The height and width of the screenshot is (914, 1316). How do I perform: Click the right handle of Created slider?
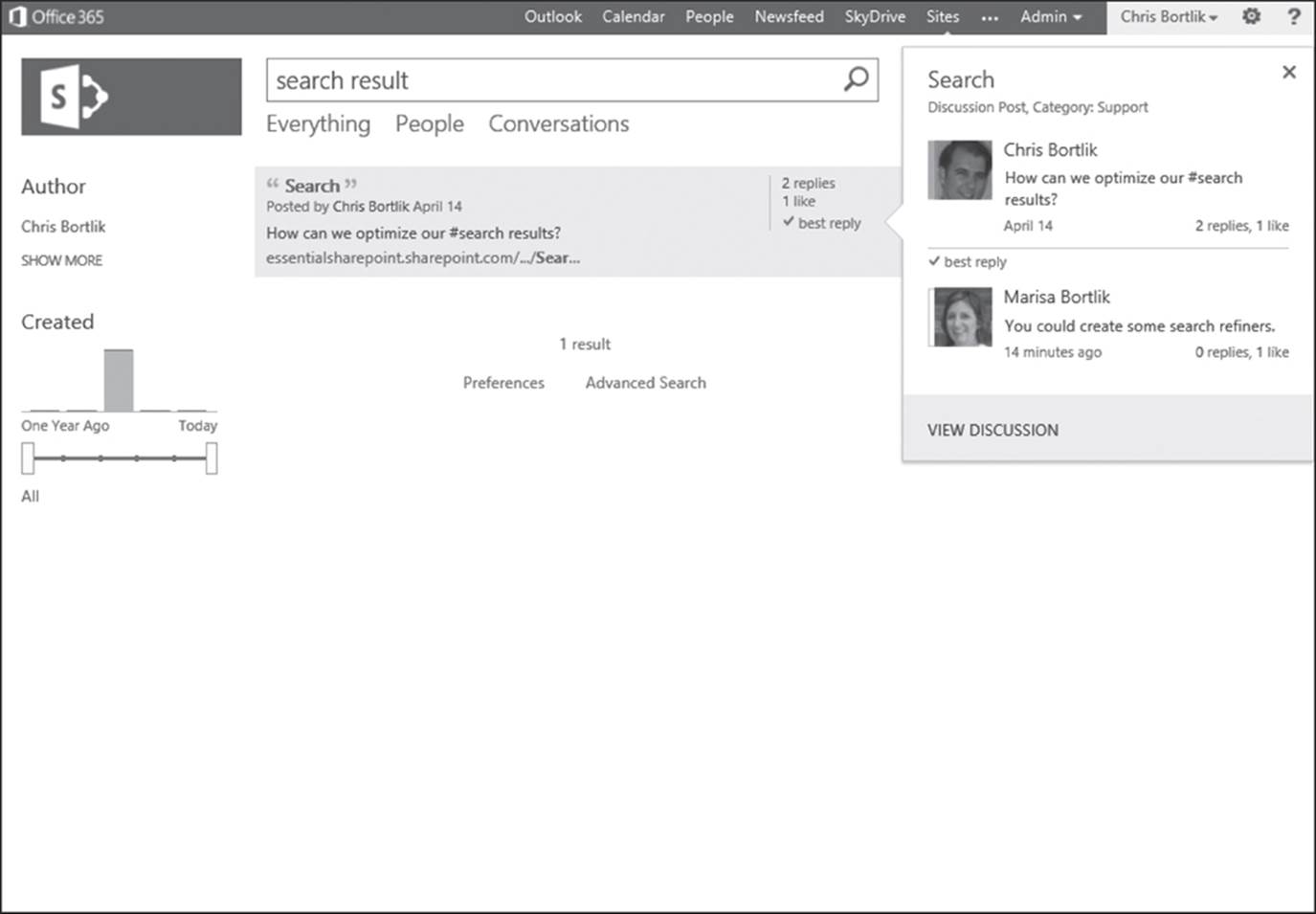click(212, 458)
